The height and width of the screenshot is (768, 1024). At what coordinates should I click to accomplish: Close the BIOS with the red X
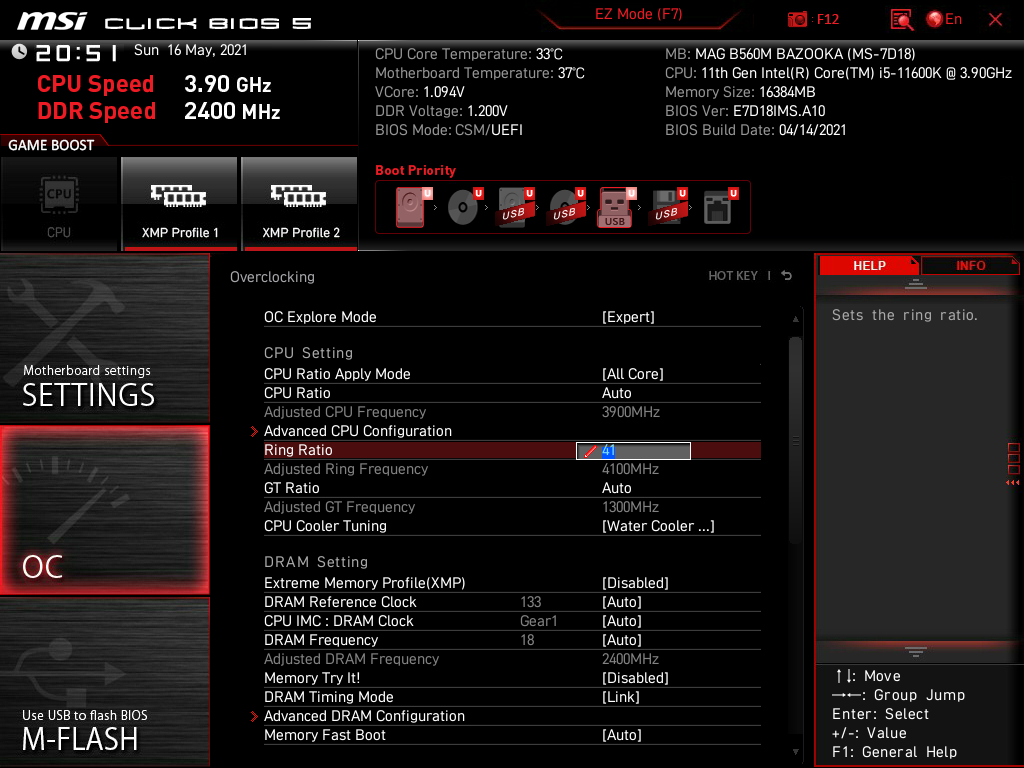click(x=995, y=20)
